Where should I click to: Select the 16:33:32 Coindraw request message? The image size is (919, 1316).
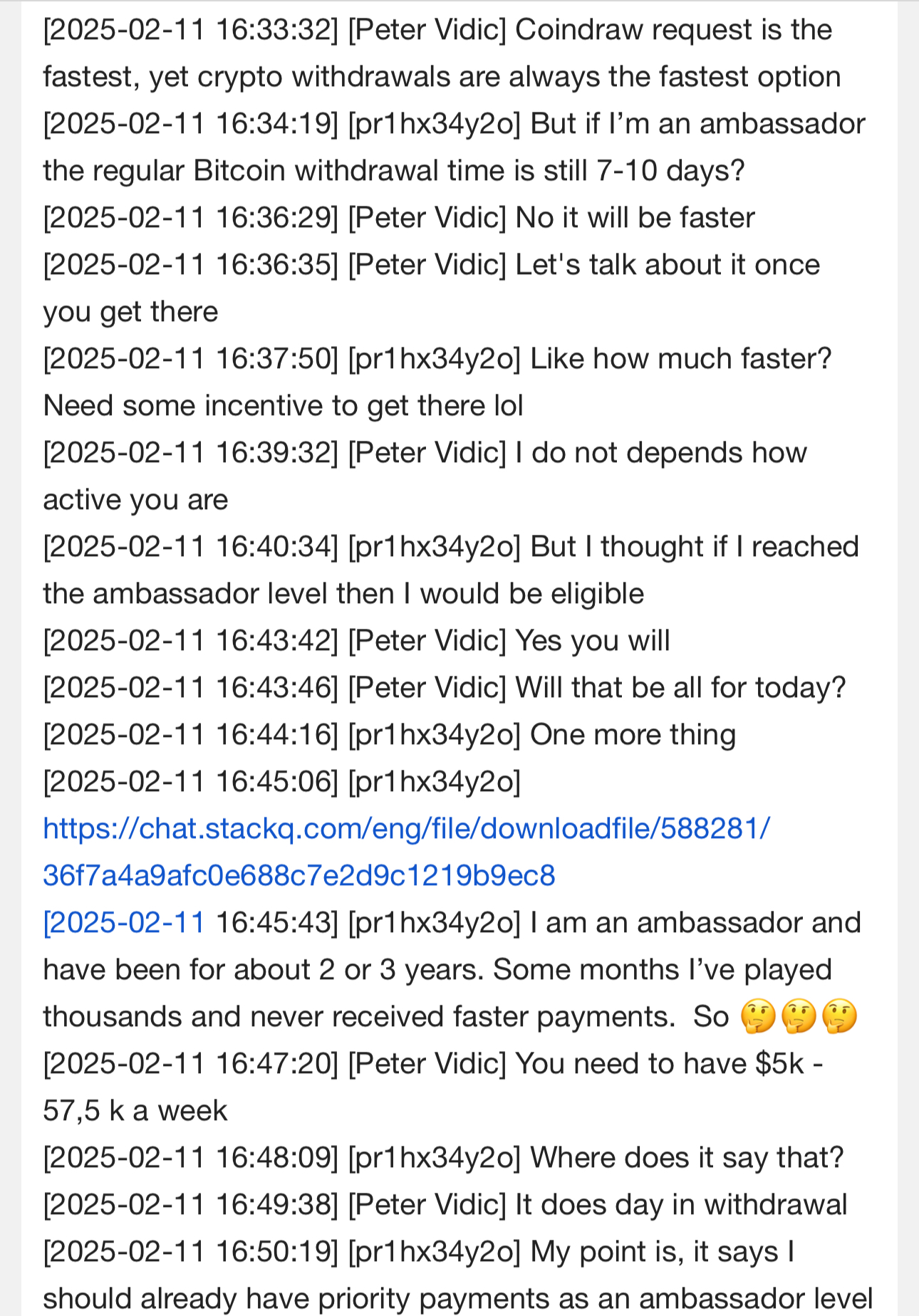pyautogui.click(x=442, y=53)
